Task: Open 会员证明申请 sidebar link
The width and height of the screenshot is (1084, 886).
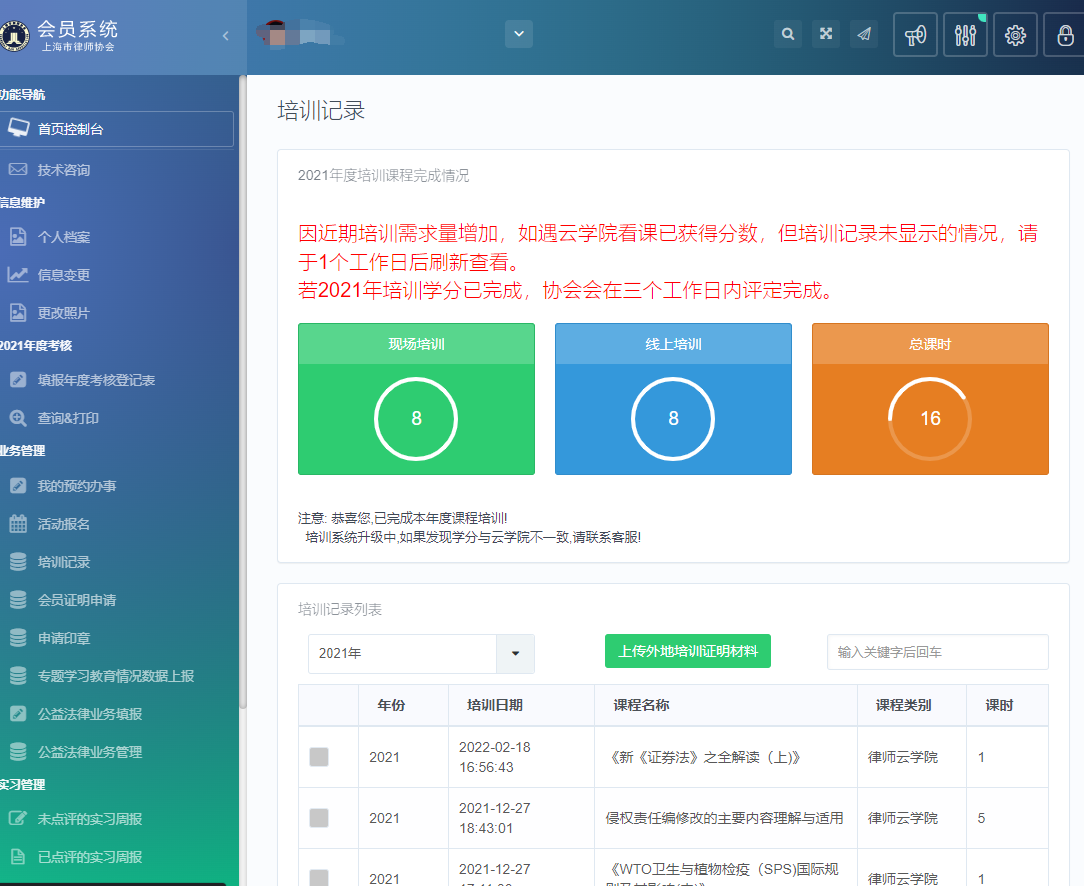Action: [x=77, y=600]
